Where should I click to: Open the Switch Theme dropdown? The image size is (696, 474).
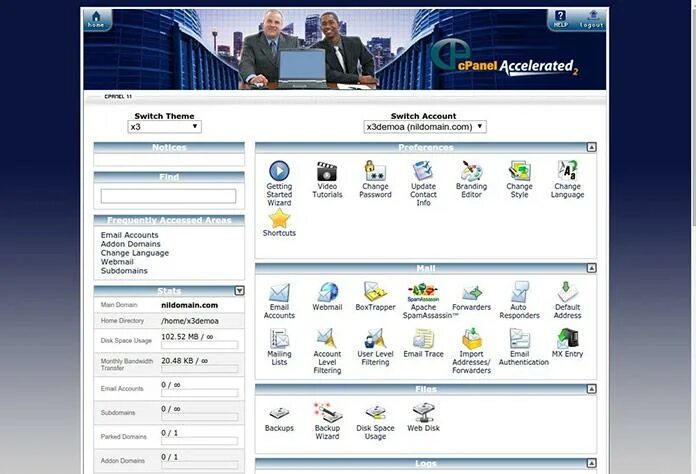click(164, 126)
